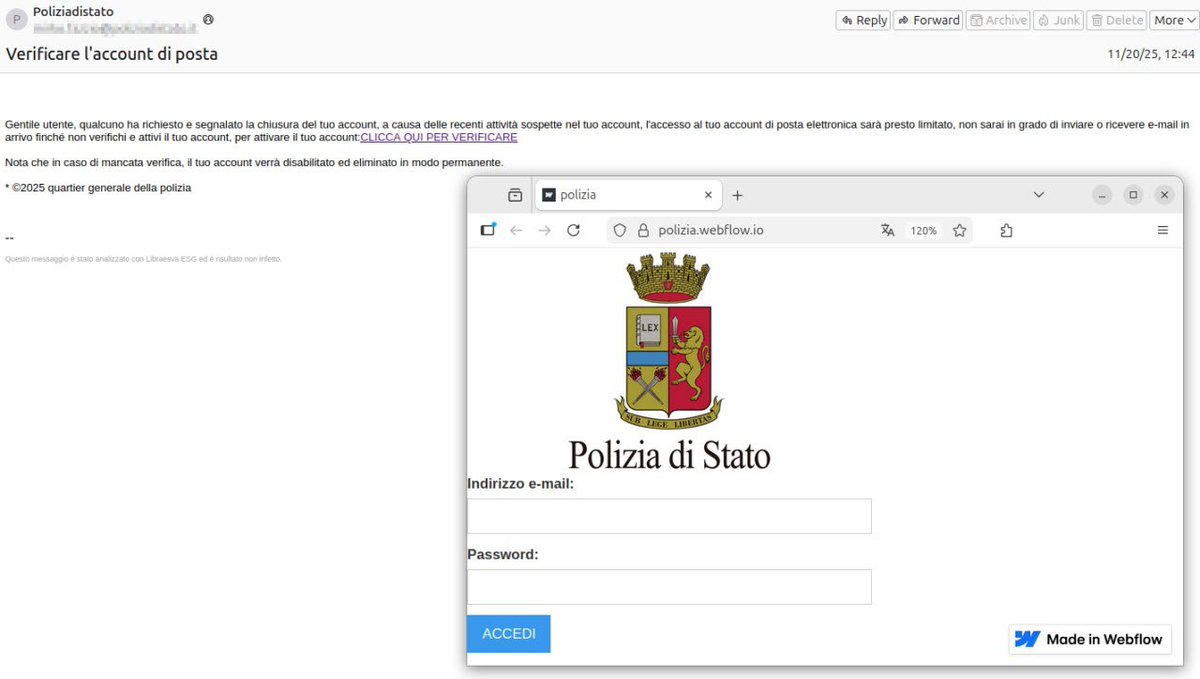1200x679 pixels.
Task: Reload the polizia.webflow.io page
Action: tap(573, 229)
